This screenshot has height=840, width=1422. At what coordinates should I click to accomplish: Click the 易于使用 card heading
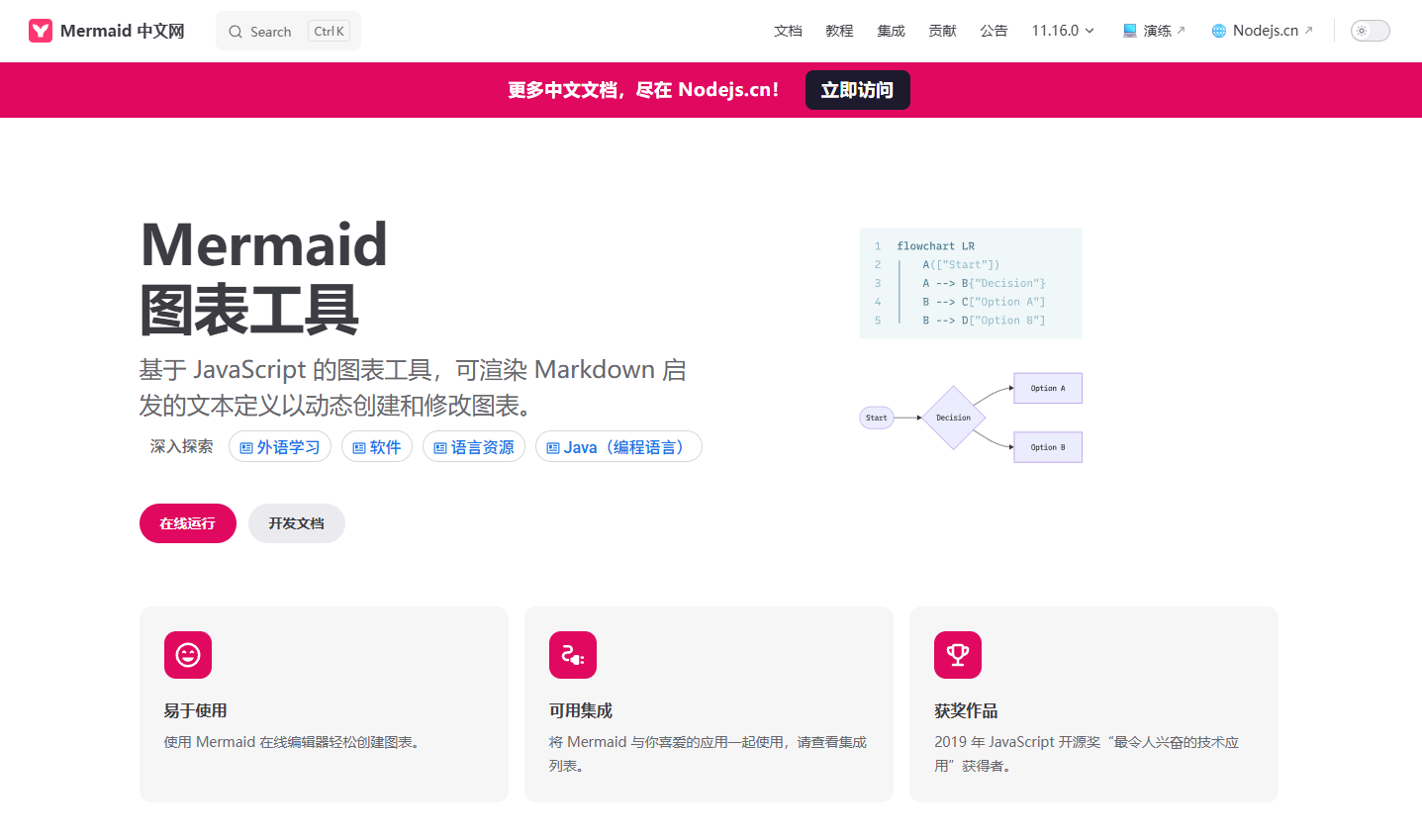(196, 710)
